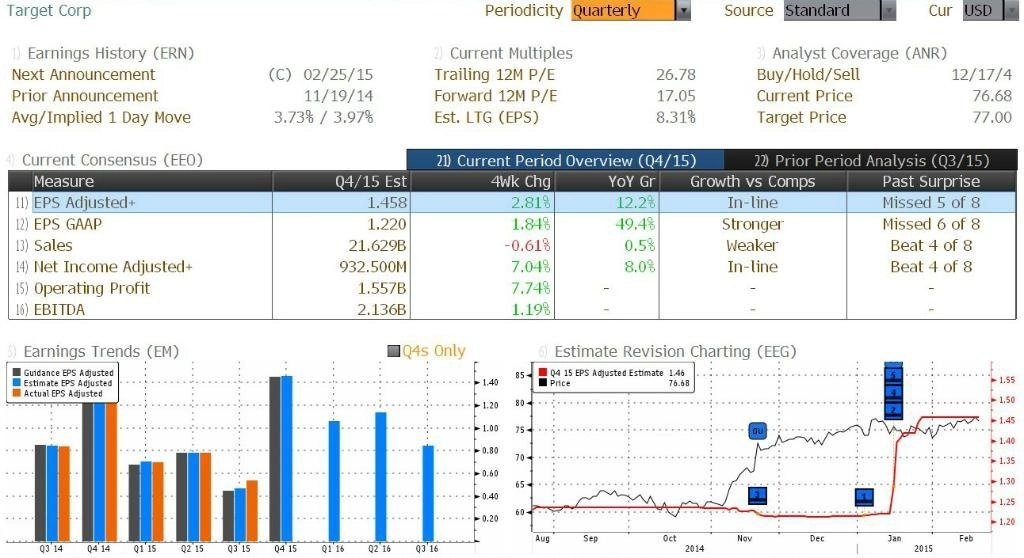Click blue Estimate EPS Adjusted legend swatch
1024x558 pixels.
click(x=17, y=383)
